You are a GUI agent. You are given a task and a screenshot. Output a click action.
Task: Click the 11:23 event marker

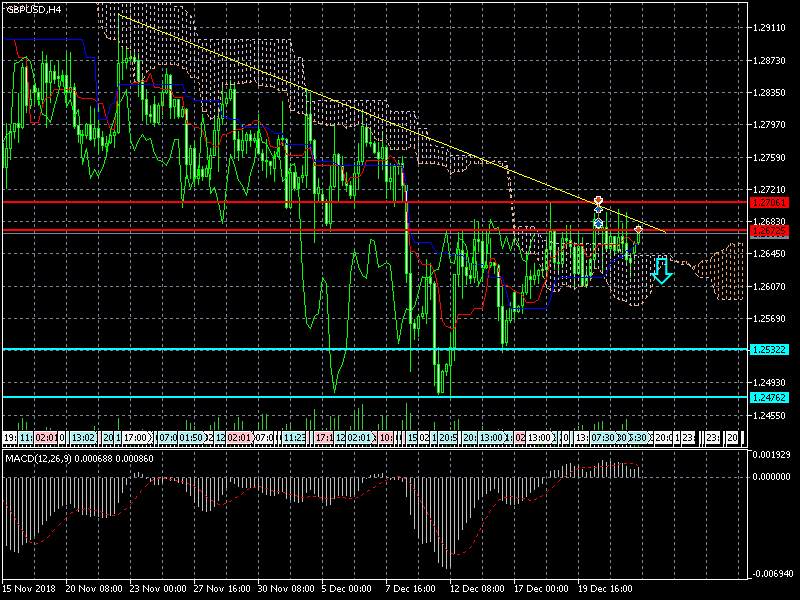pyautogui.click(x=294, y=438)
